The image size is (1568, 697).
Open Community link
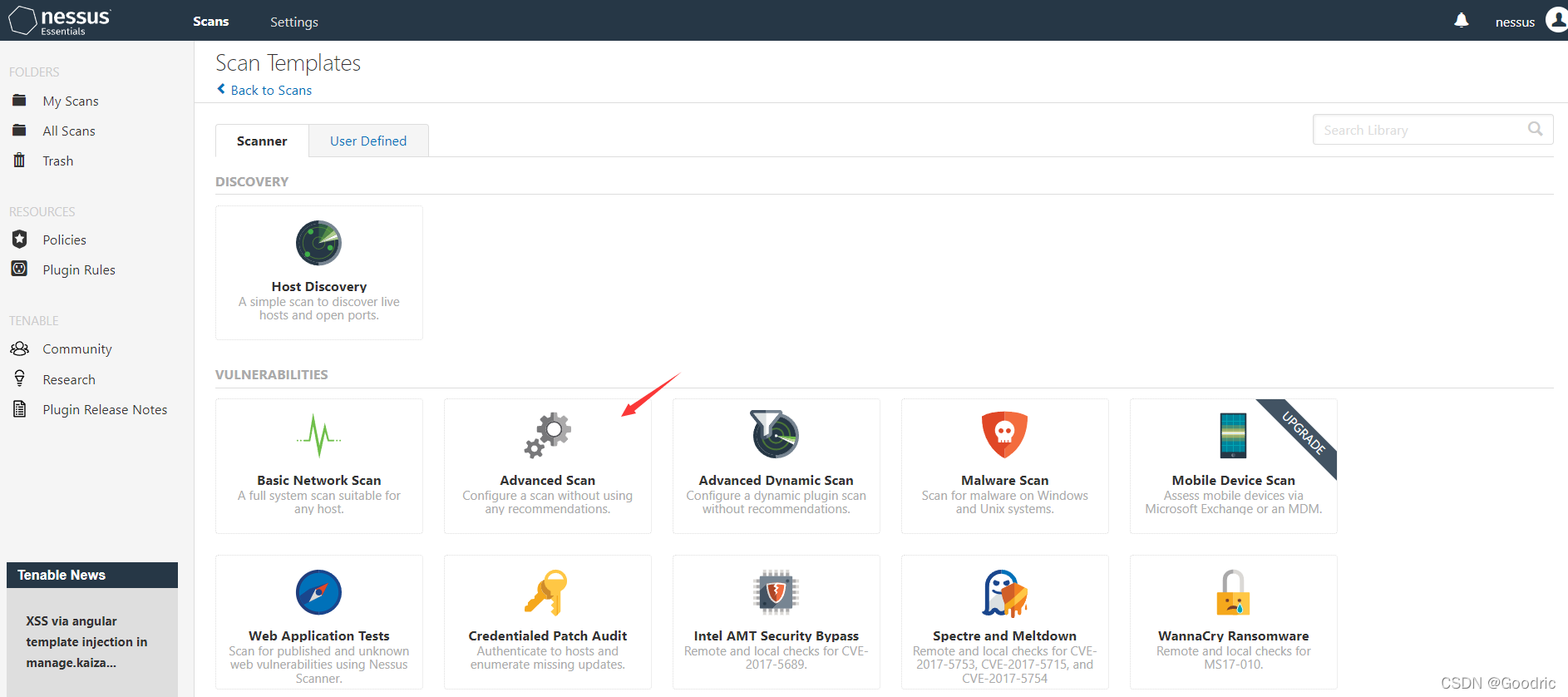click(x=77, y=348)
